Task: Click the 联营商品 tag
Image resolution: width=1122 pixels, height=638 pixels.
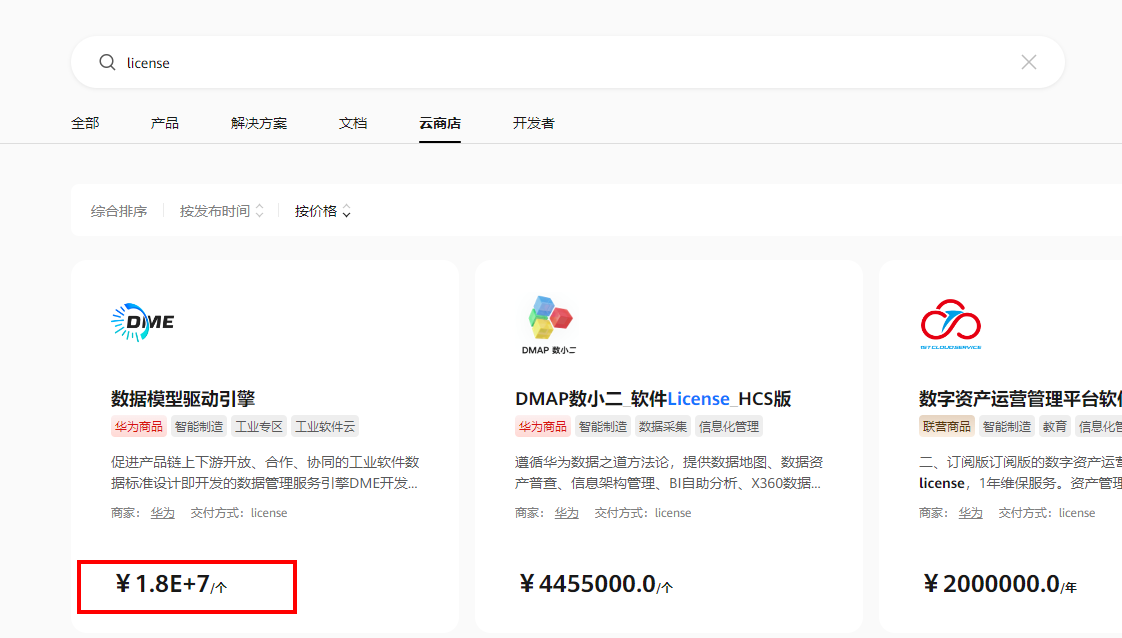Action: pyautogui.click(x=947, y=426)
